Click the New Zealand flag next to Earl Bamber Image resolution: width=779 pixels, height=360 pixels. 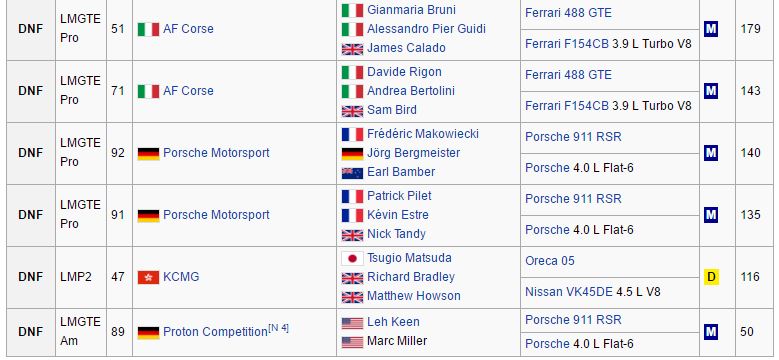[352, 173]
